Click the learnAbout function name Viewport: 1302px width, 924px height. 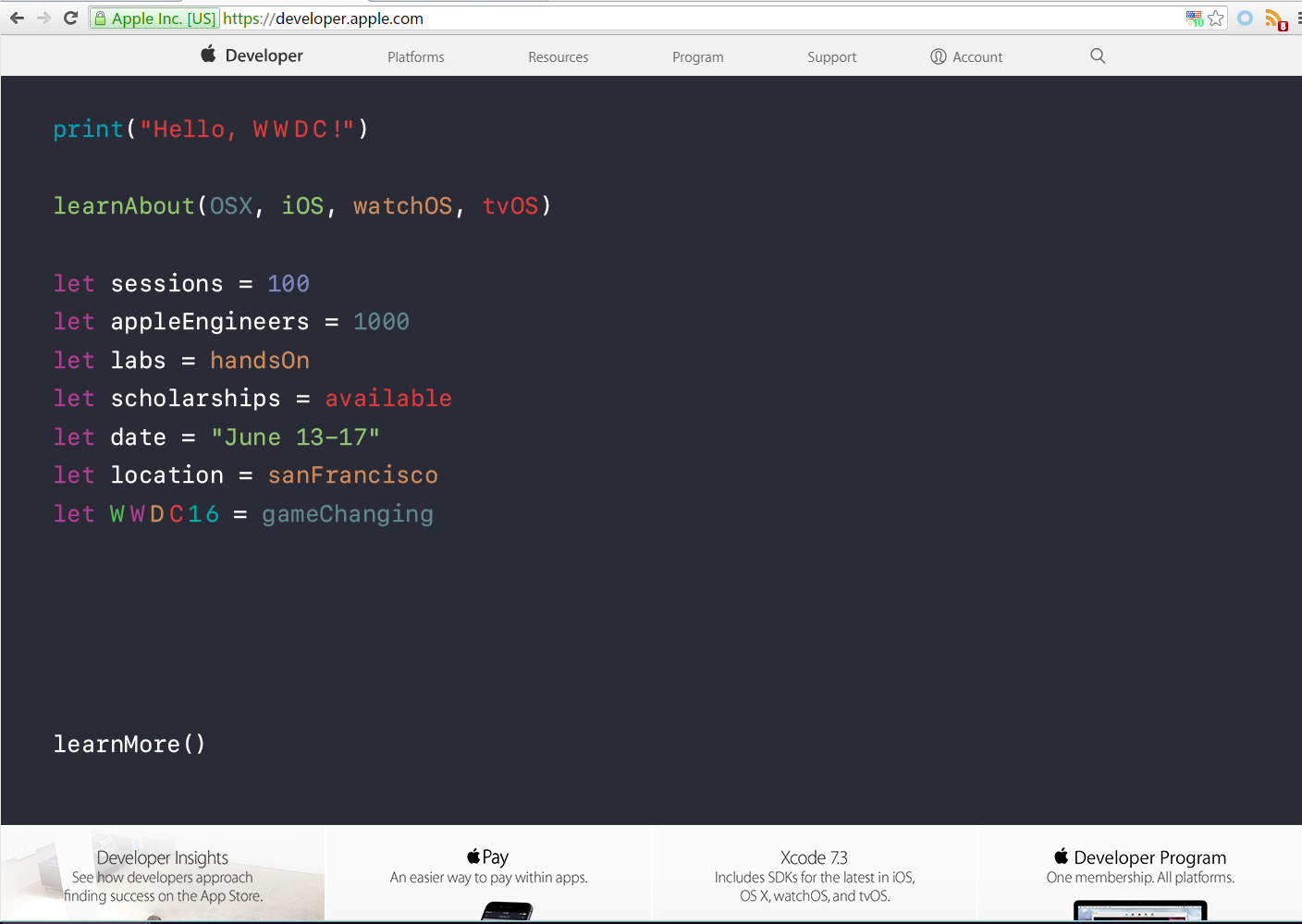[124, 205]
